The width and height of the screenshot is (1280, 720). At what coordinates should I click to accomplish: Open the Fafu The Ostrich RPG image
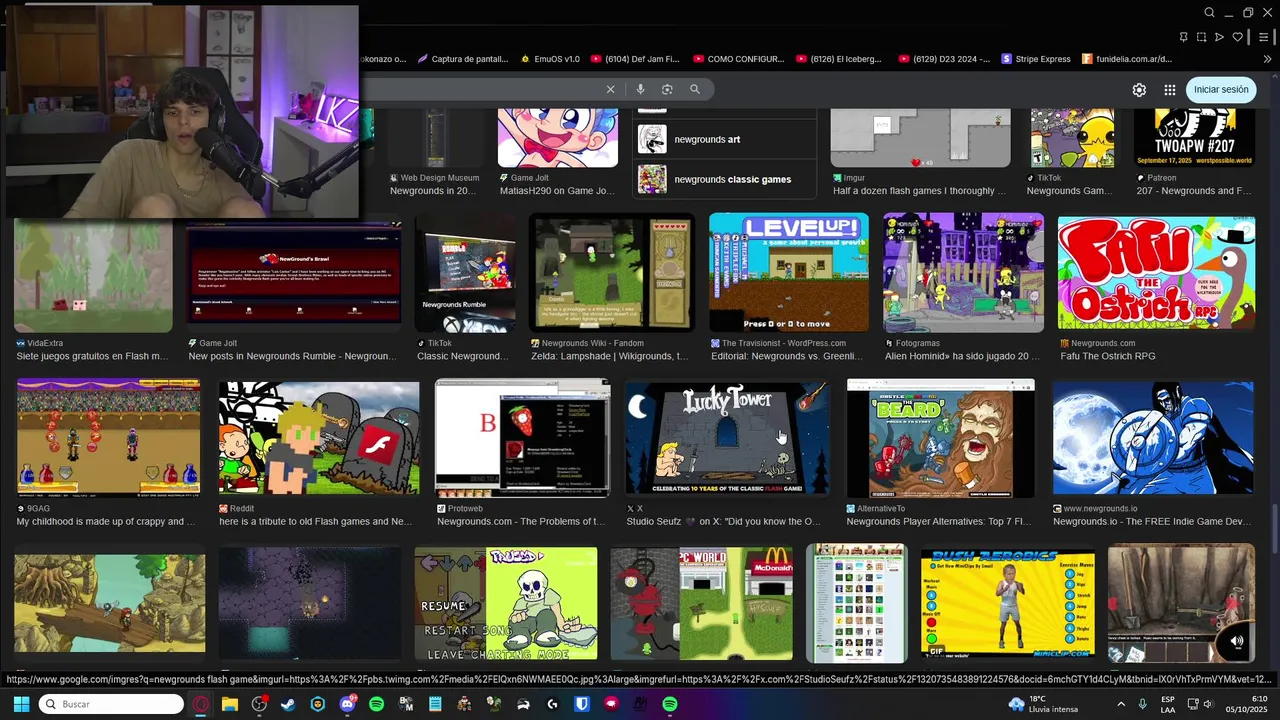pos(1155,272)
